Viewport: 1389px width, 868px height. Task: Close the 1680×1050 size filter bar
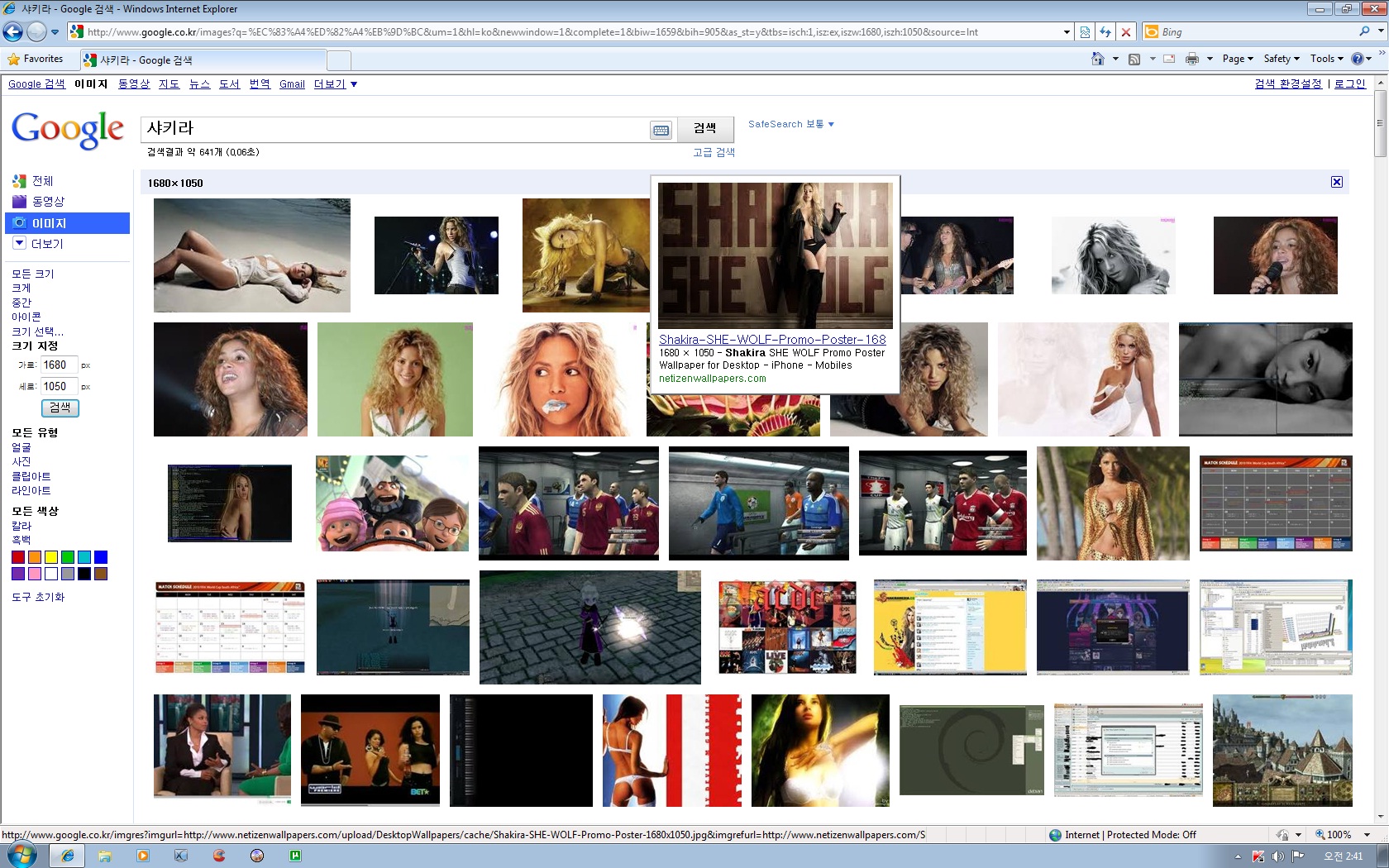[1337, 182]
